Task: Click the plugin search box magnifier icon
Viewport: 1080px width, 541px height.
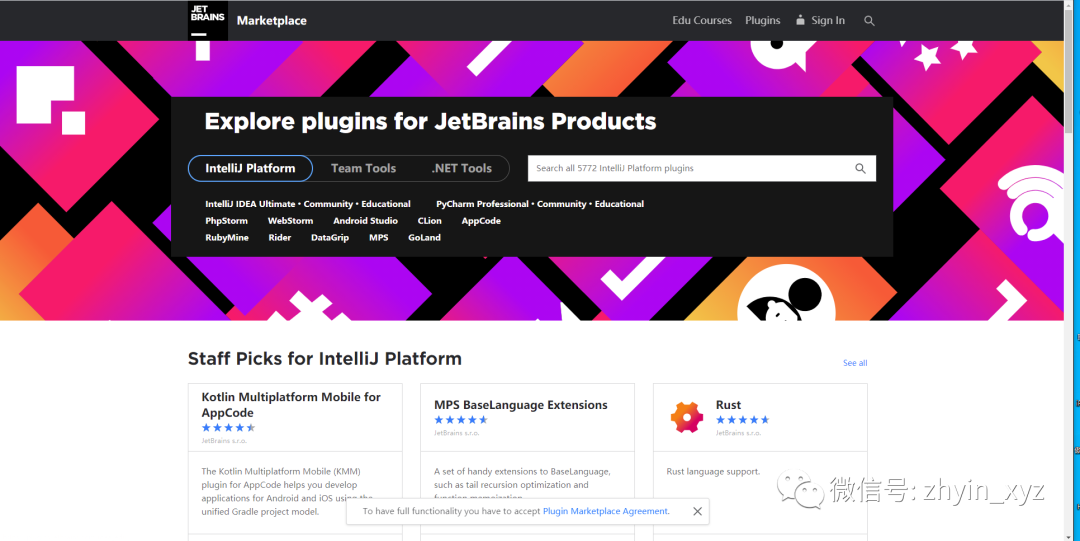Action: click(860, 168)
